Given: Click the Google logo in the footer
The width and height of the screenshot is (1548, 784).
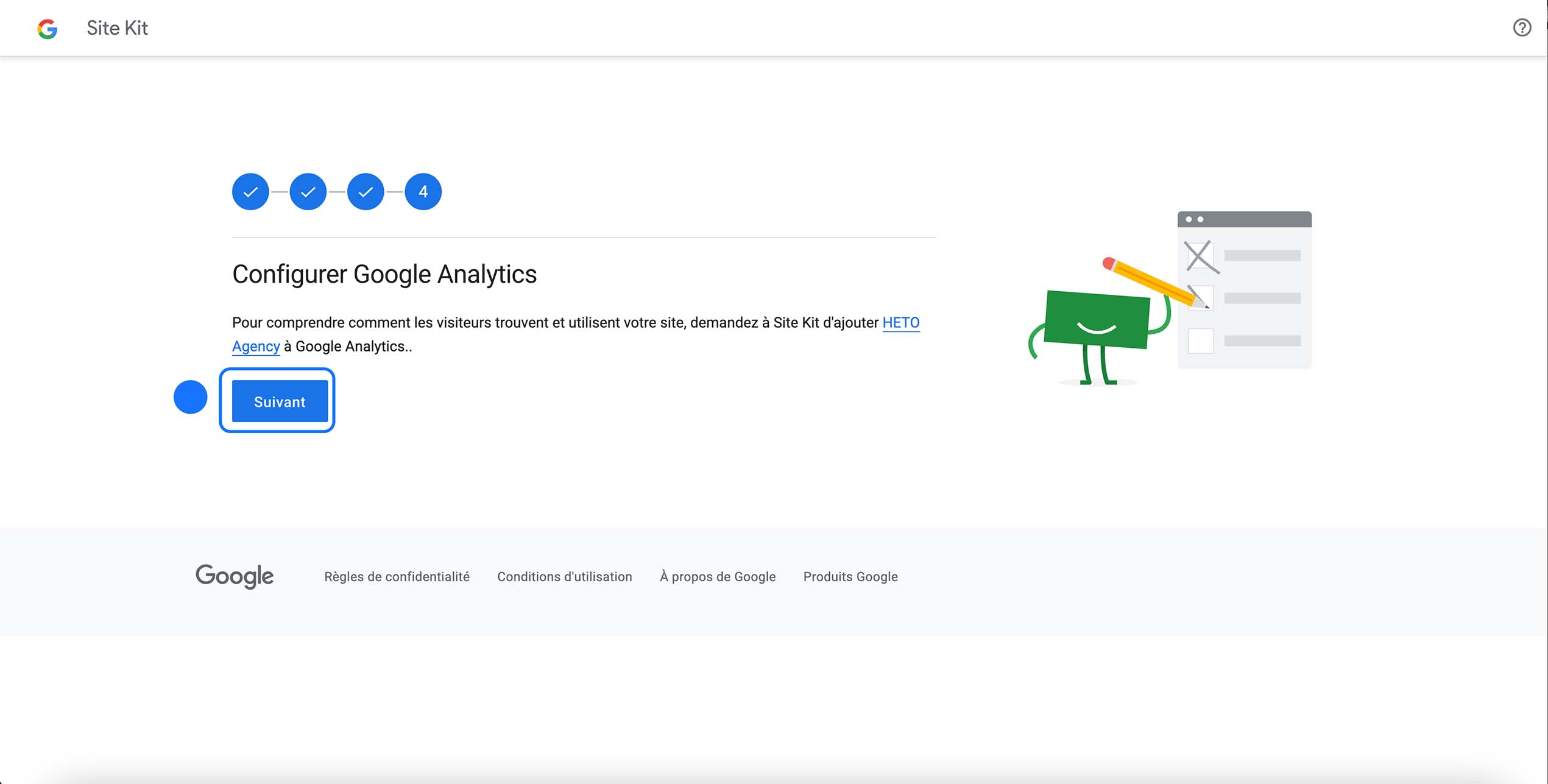Looking at the screenshot, I should pos(234,576).
